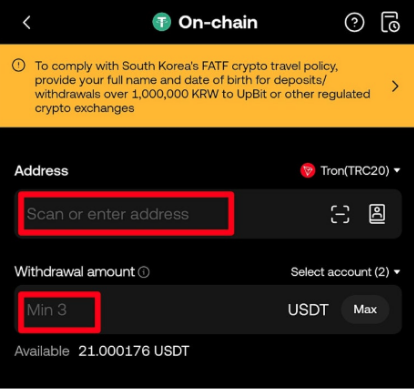The image size is (415, 389).
Task: Read the South Korea FATF policy notice
Action: (202, 87)
